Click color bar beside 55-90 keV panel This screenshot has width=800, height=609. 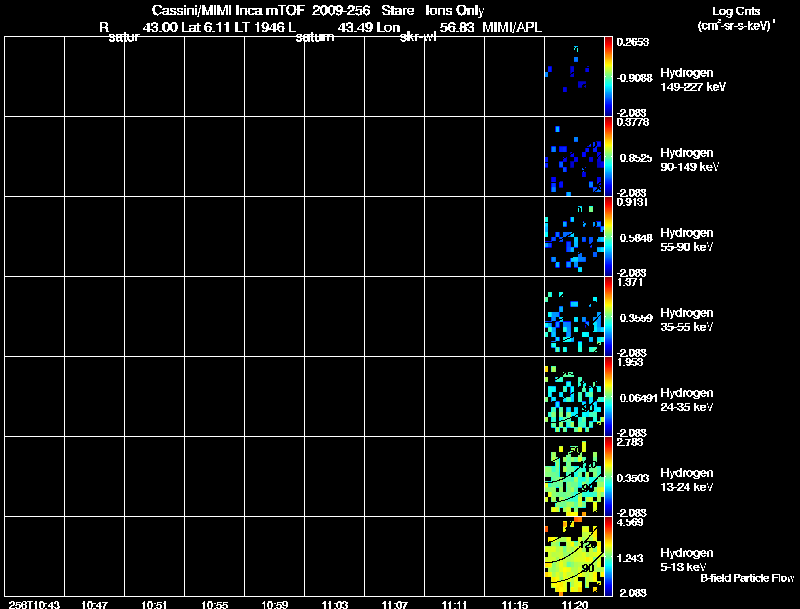pos(608,237)
